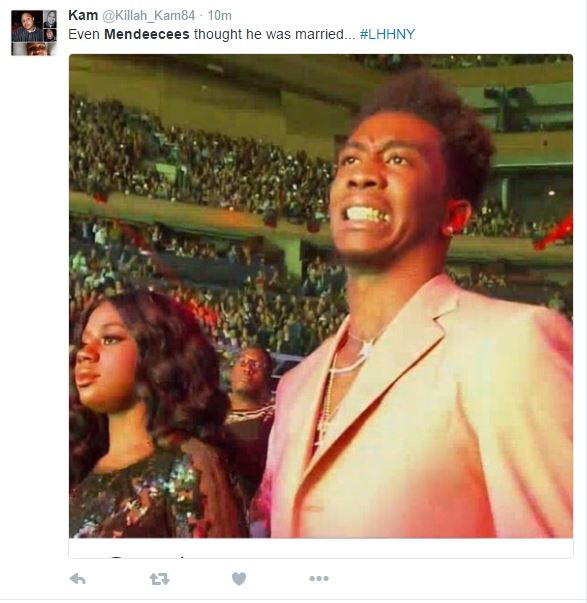Click the display name Kam
Viewport: 587px width, 603px height.
click(83, 15)
